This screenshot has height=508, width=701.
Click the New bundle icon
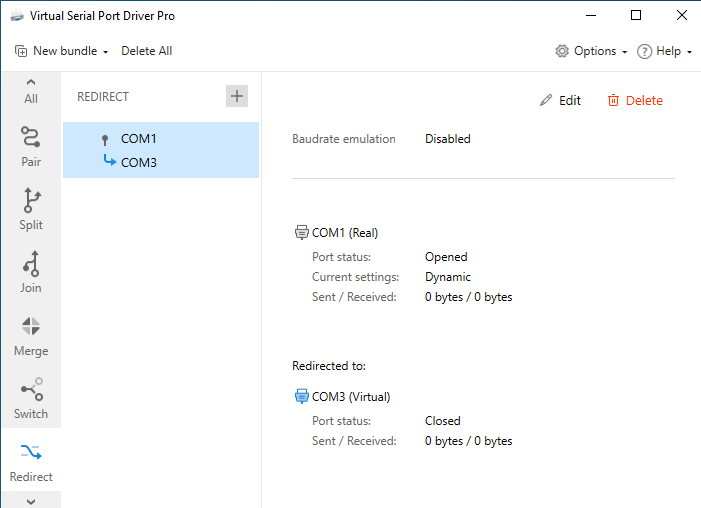[x=21, y=51]
